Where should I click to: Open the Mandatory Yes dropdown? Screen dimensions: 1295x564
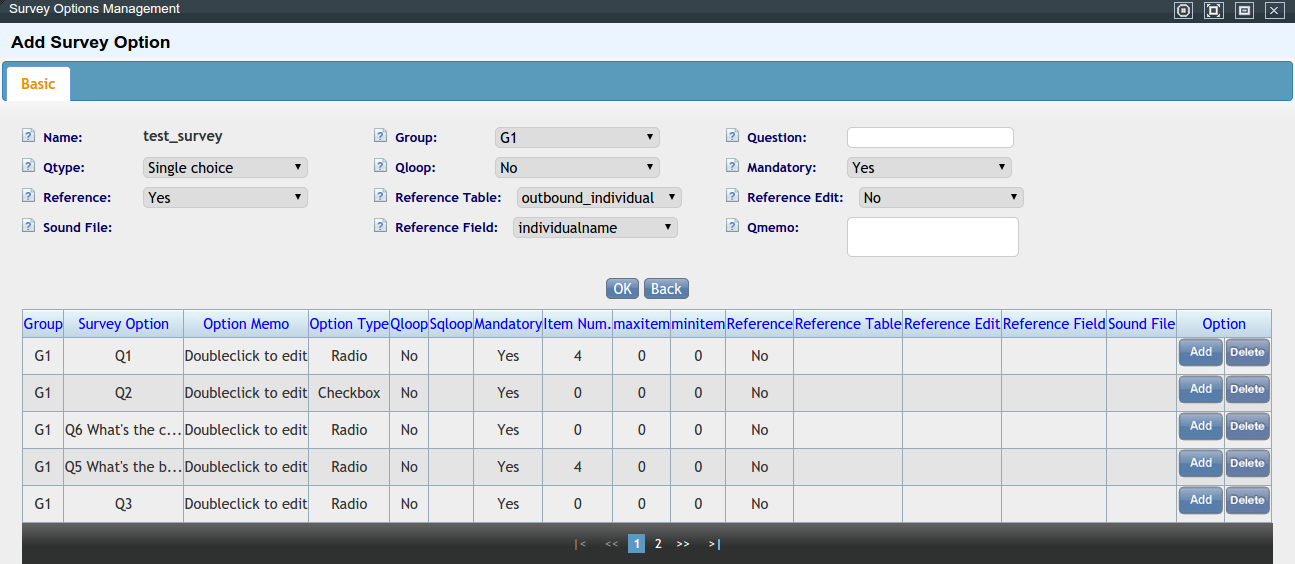(929, 168)
